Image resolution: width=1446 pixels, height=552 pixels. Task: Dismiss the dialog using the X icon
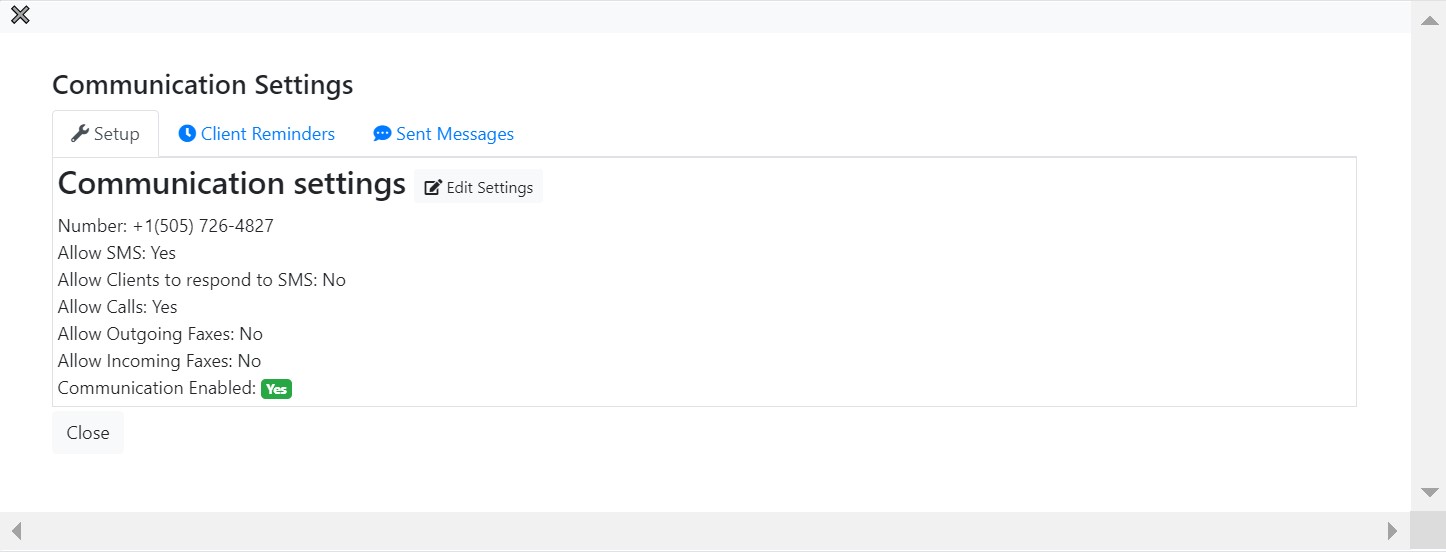[x=19, y=15]
